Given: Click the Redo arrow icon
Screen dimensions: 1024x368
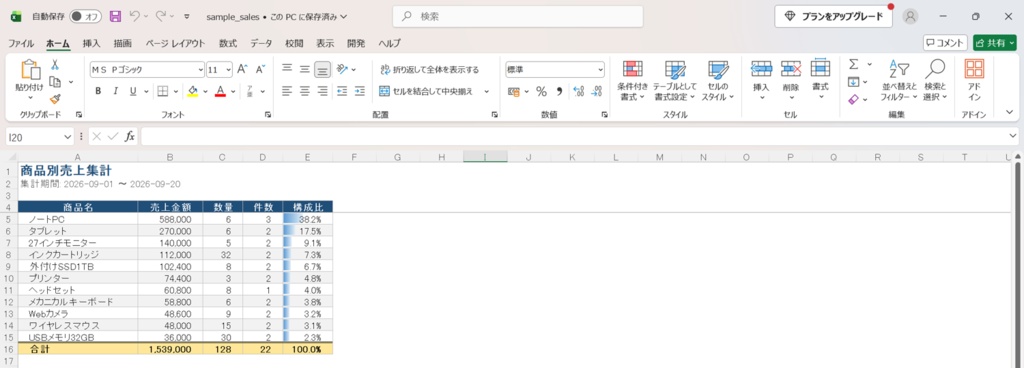Looking at the screenshot, I should [x=161, y=16].
